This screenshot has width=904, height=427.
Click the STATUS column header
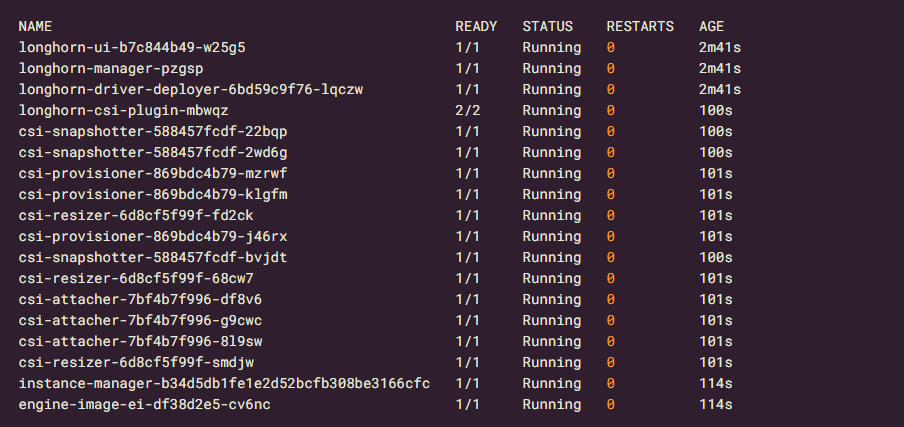click(547, 27)
